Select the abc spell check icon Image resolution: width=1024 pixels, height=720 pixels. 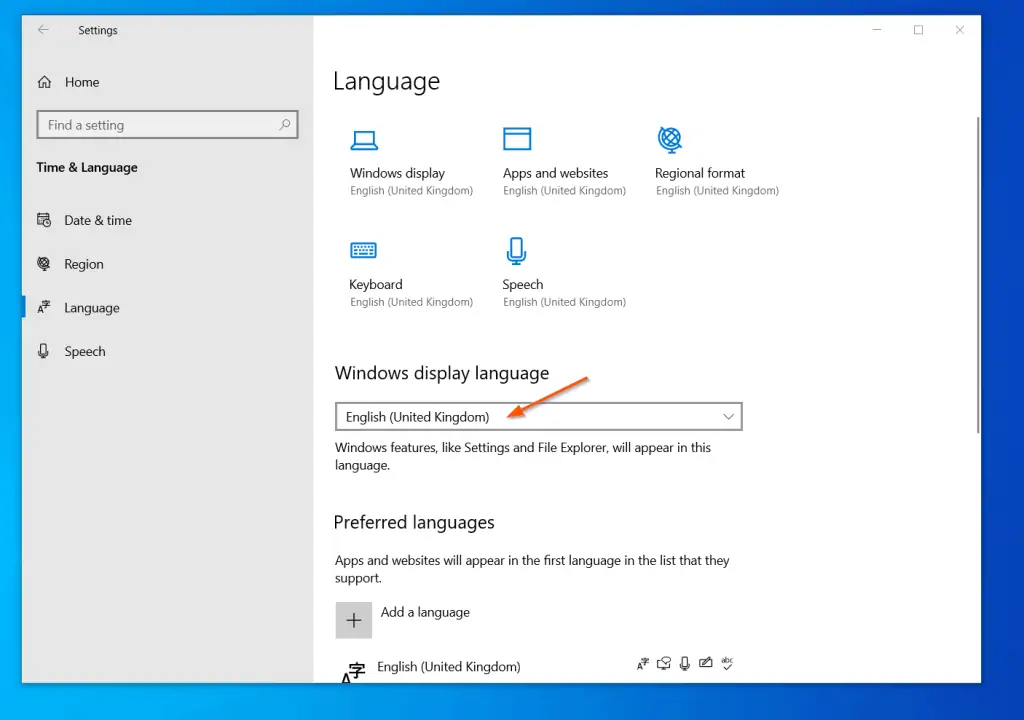pos(727,663)
